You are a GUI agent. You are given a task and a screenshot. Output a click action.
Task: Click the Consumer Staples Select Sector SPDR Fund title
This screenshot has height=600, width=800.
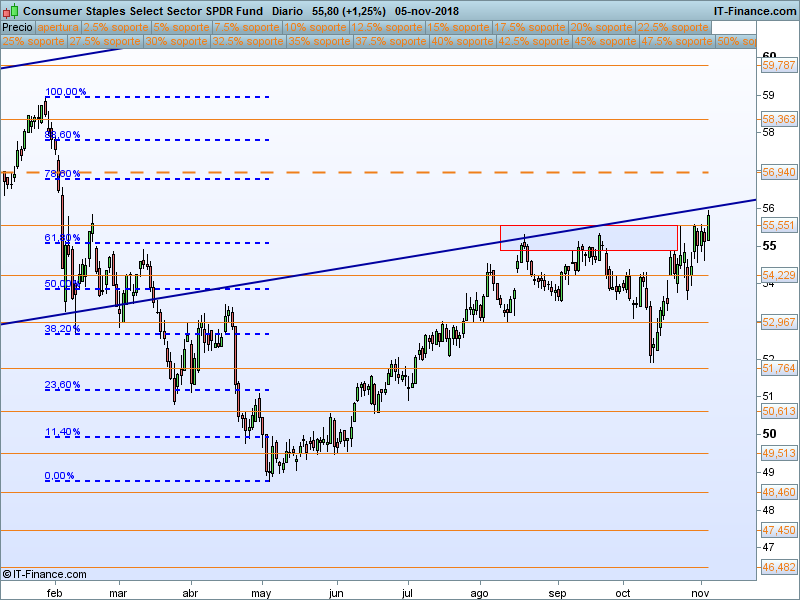click(x=143, y=11)
